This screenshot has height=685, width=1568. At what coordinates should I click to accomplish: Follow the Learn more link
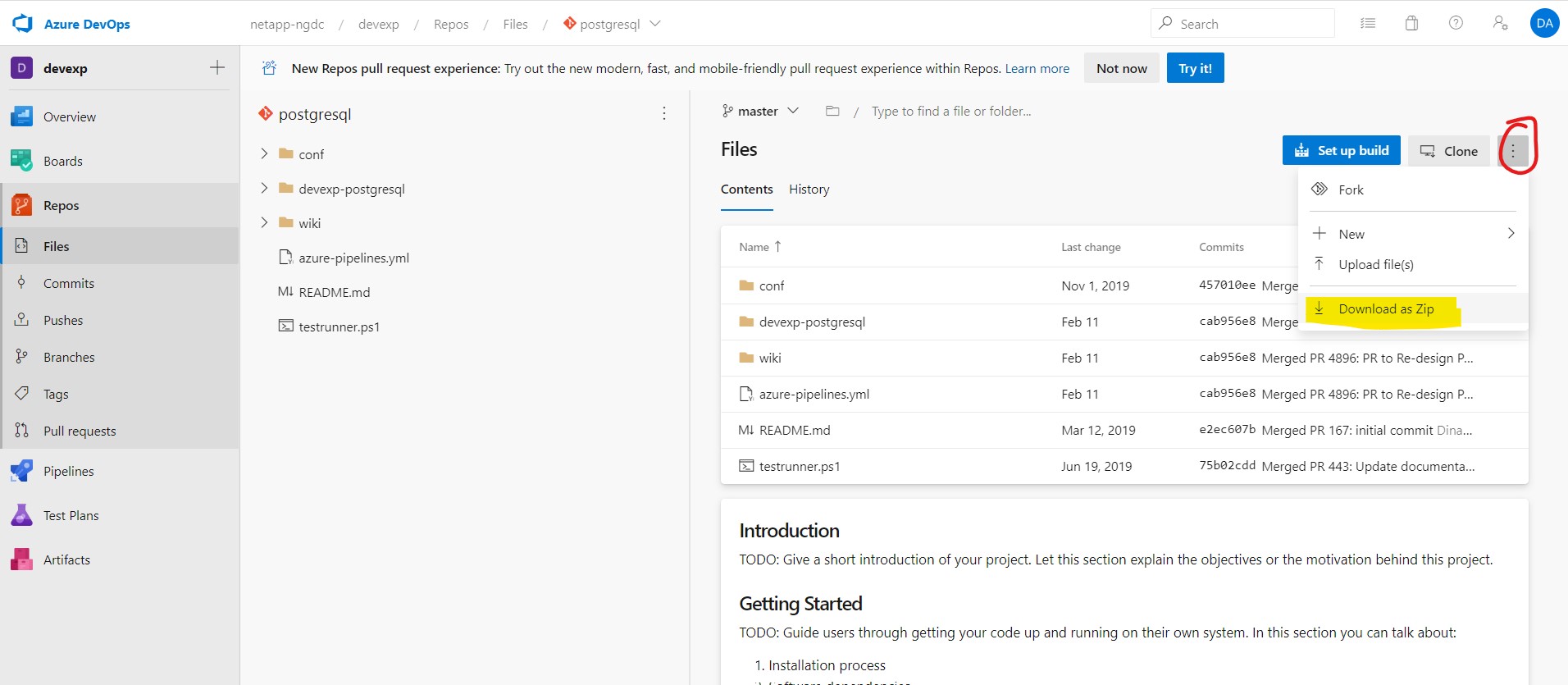click(1037, 68)
